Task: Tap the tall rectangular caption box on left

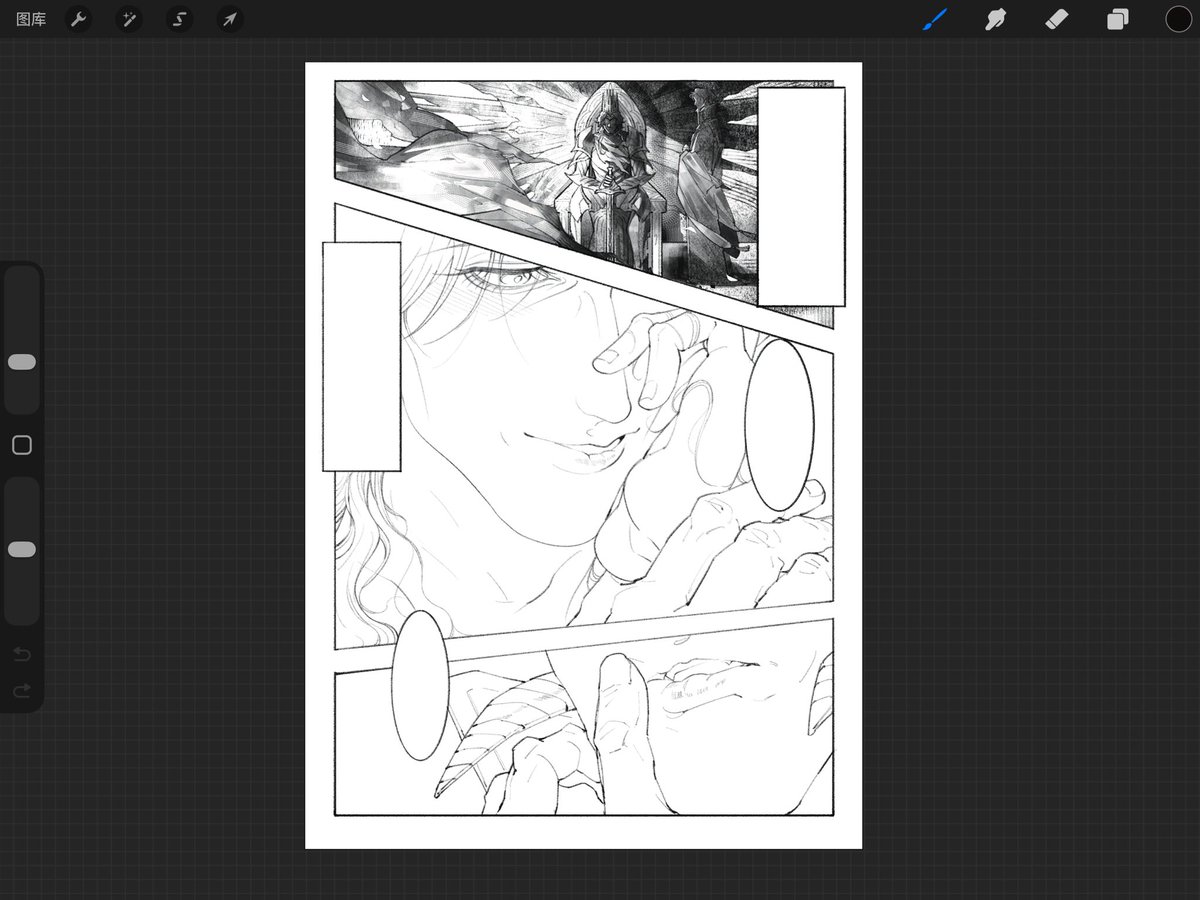Action: [x=361, y=356]
